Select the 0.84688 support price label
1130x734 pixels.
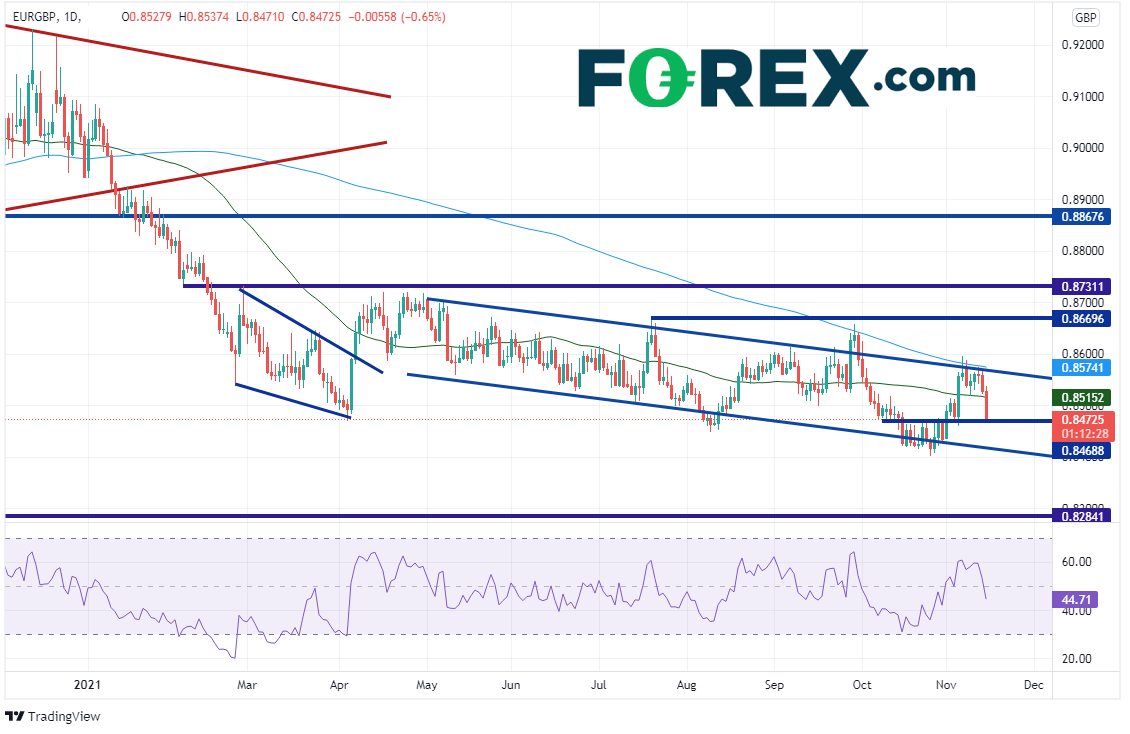(1084, 452)
